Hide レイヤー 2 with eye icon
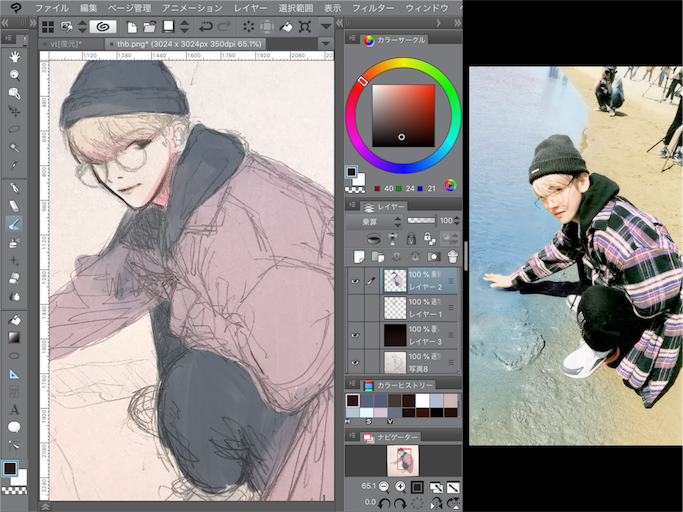 tap(355, 281)
